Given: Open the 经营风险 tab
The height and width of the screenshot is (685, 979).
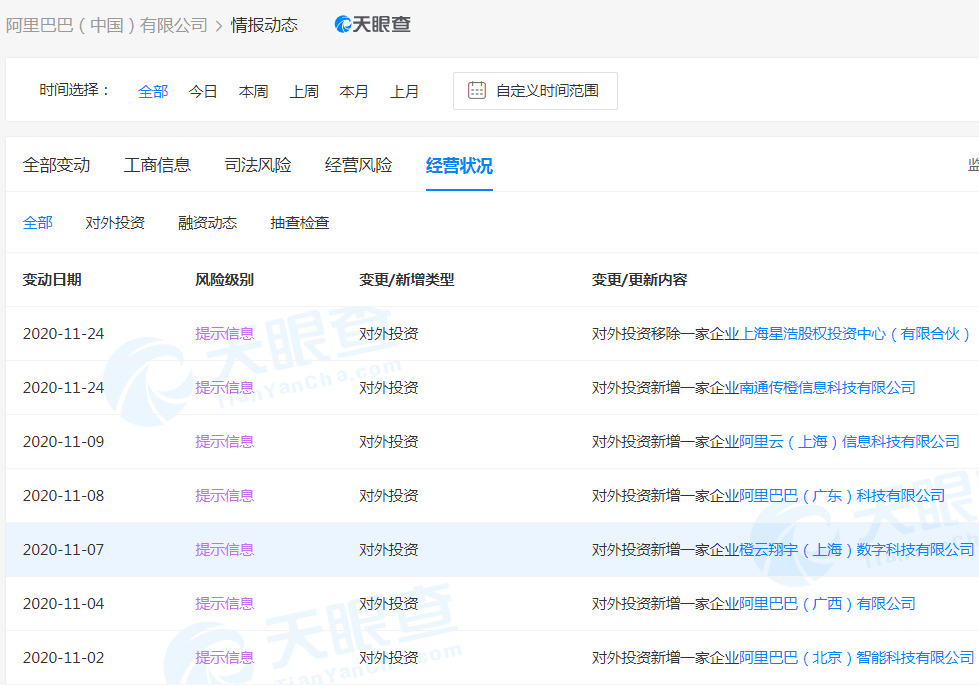Looking at the screenshot, I should [358, 165].
